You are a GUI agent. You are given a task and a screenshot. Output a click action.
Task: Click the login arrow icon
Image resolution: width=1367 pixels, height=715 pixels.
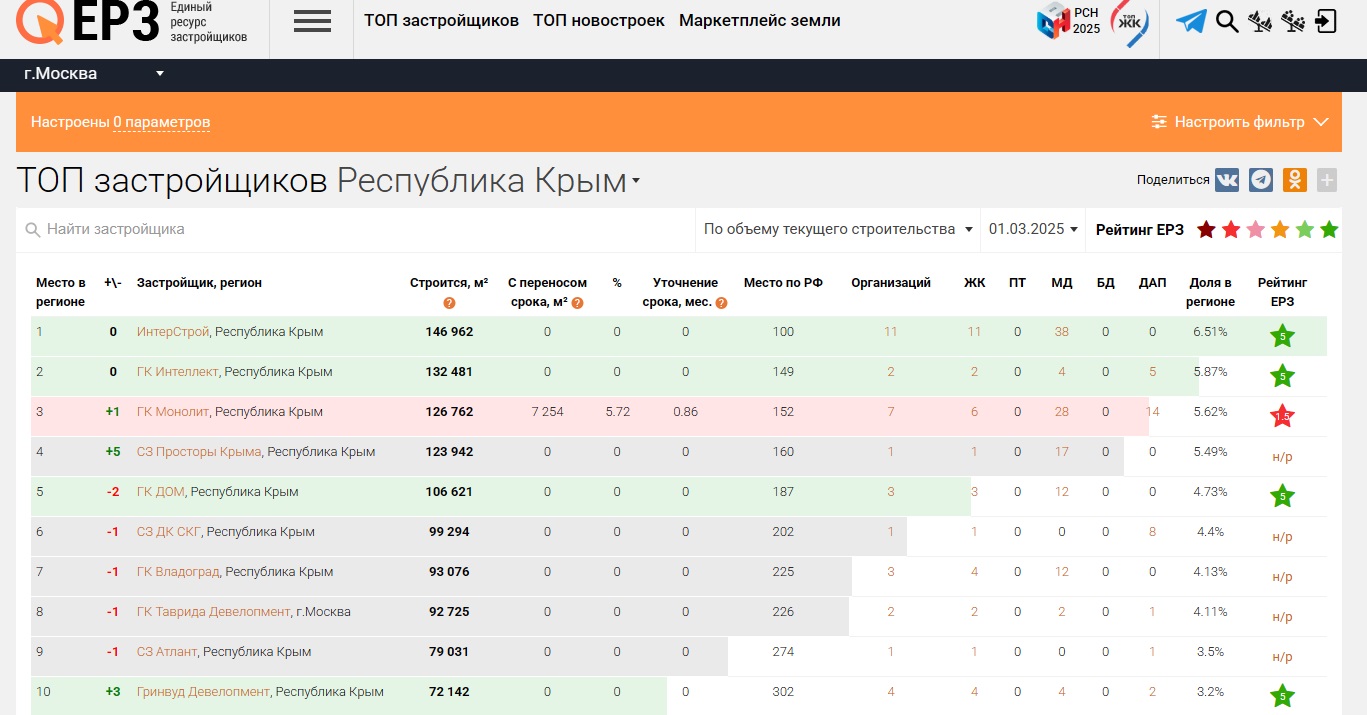(x=1326, y=21)
